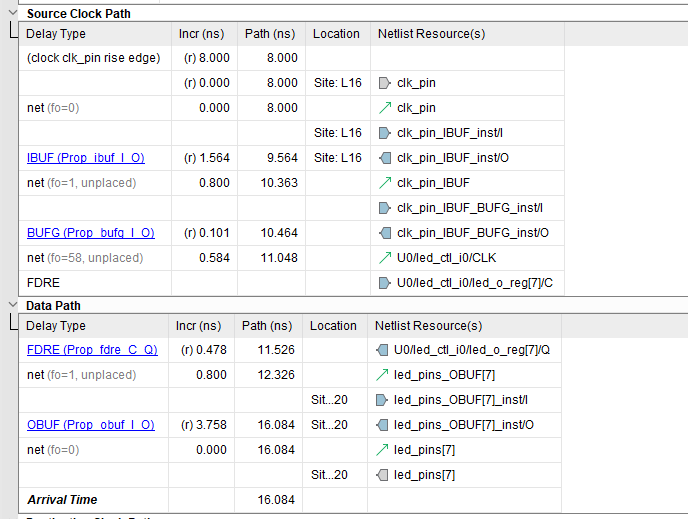Image resolution: width=688 pixels, height=519 pixels.
Task: Click the 'led_pins_OBUF[7]_inst/O' resource name
Action: [x=464, y=425]
